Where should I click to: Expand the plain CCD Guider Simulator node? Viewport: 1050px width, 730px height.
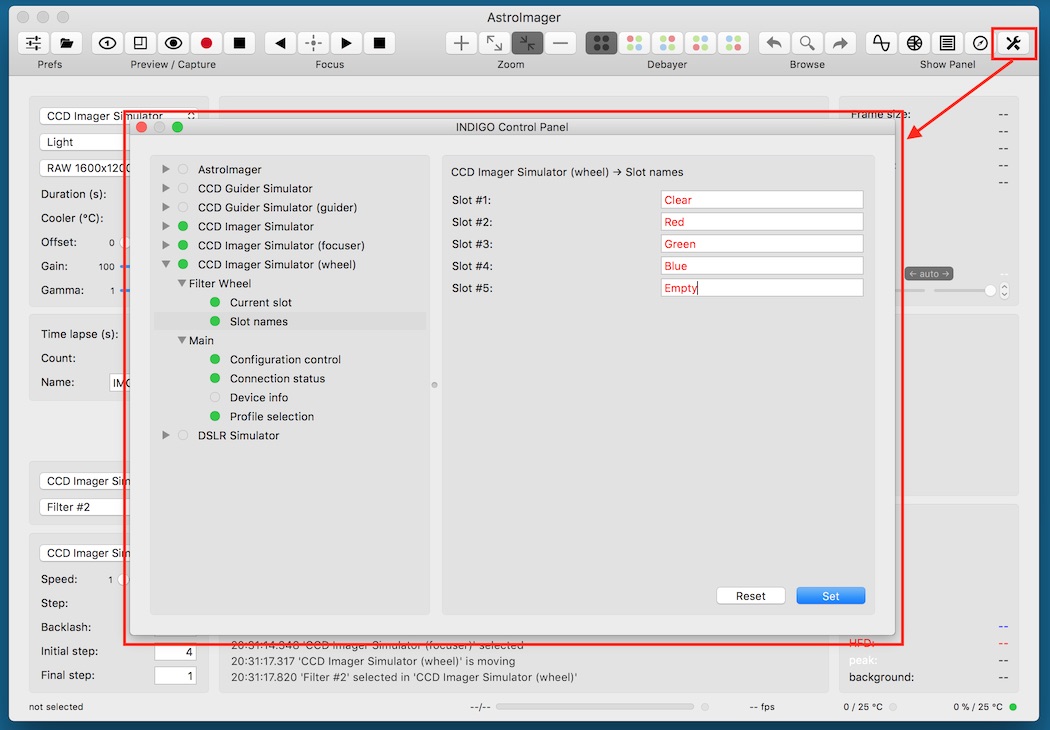[x=165, y=188]
